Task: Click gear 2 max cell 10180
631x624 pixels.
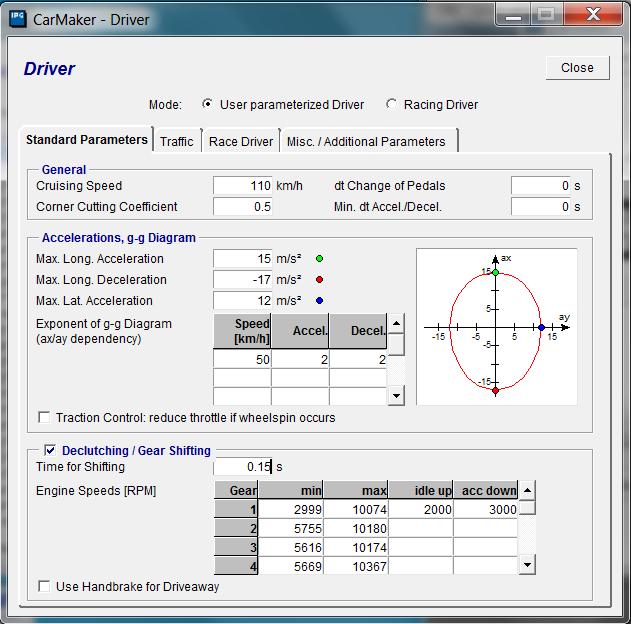Action: (356, 528)
